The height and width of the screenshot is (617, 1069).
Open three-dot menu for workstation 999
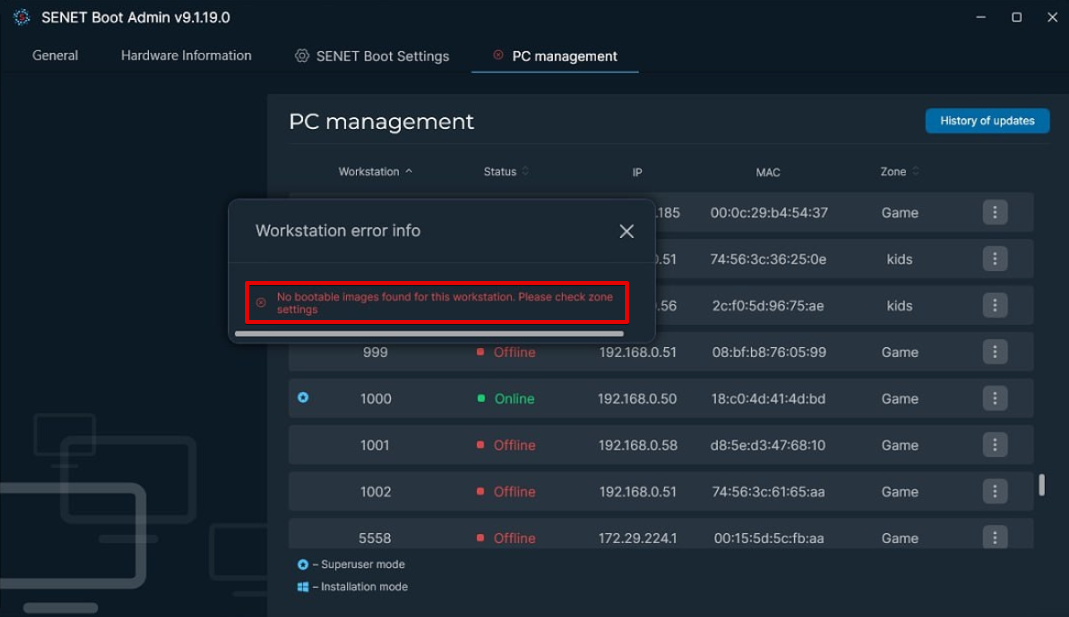pyautogui.click(x=994, y=352)
